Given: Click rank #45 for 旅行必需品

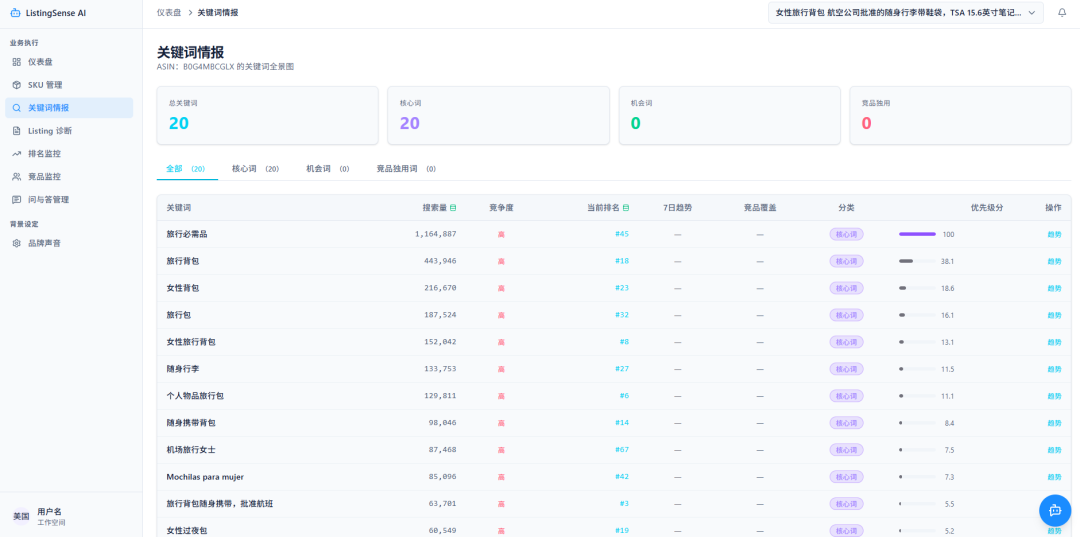Looking at the screenshot, I should tap(622, 234).
